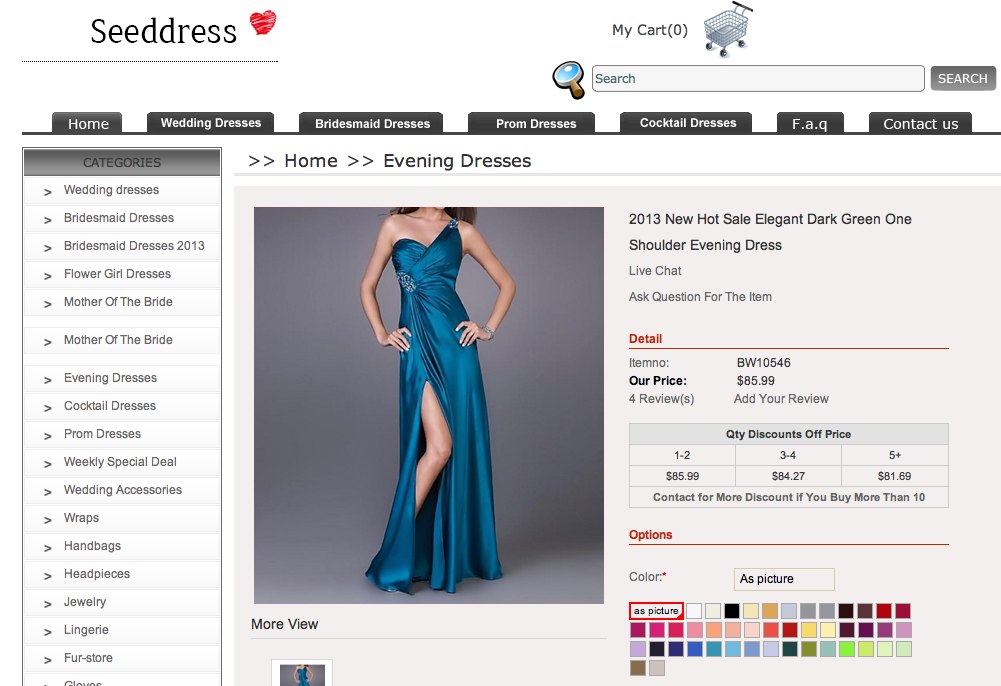The image size is (1001, 686).
Task: Select the 'as picture' color option
Action: 656,611
